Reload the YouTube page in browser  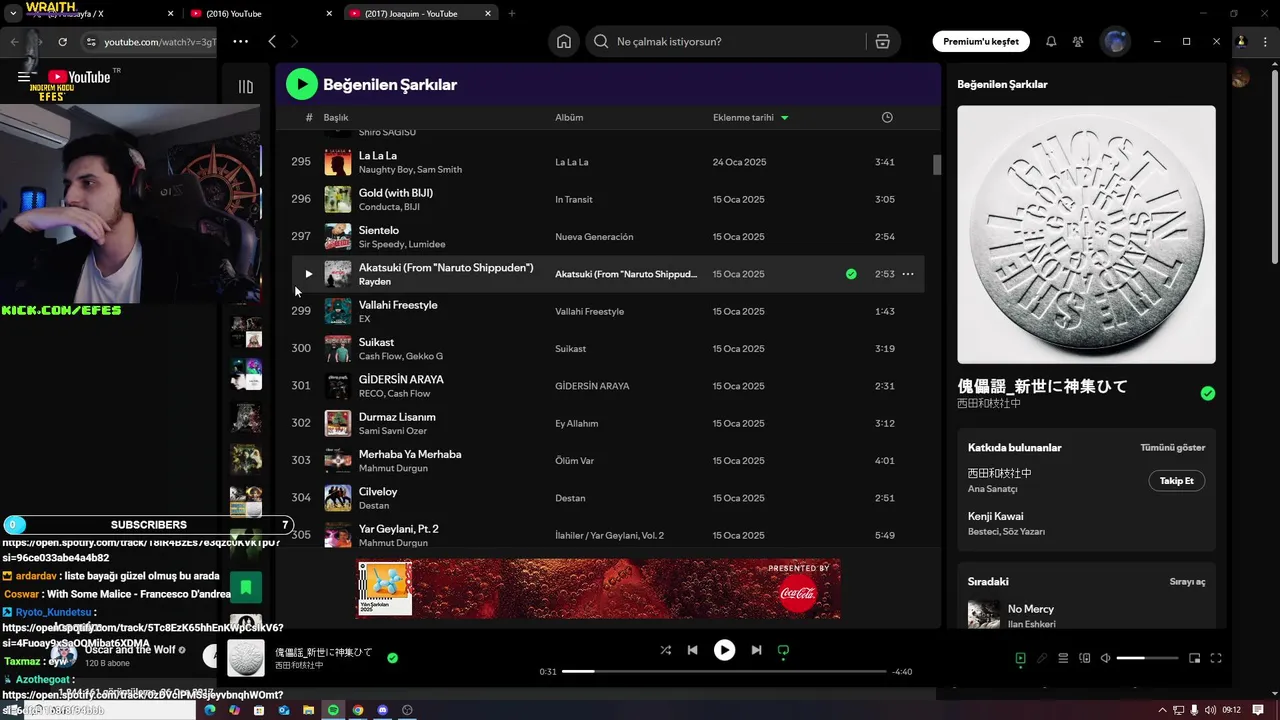62,42
